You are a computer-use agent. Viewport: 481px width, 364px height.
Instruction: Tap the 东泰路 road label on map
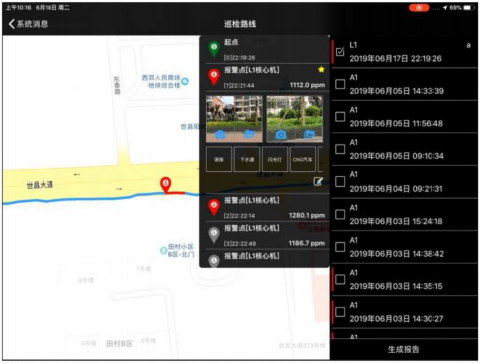click(117, 85)
